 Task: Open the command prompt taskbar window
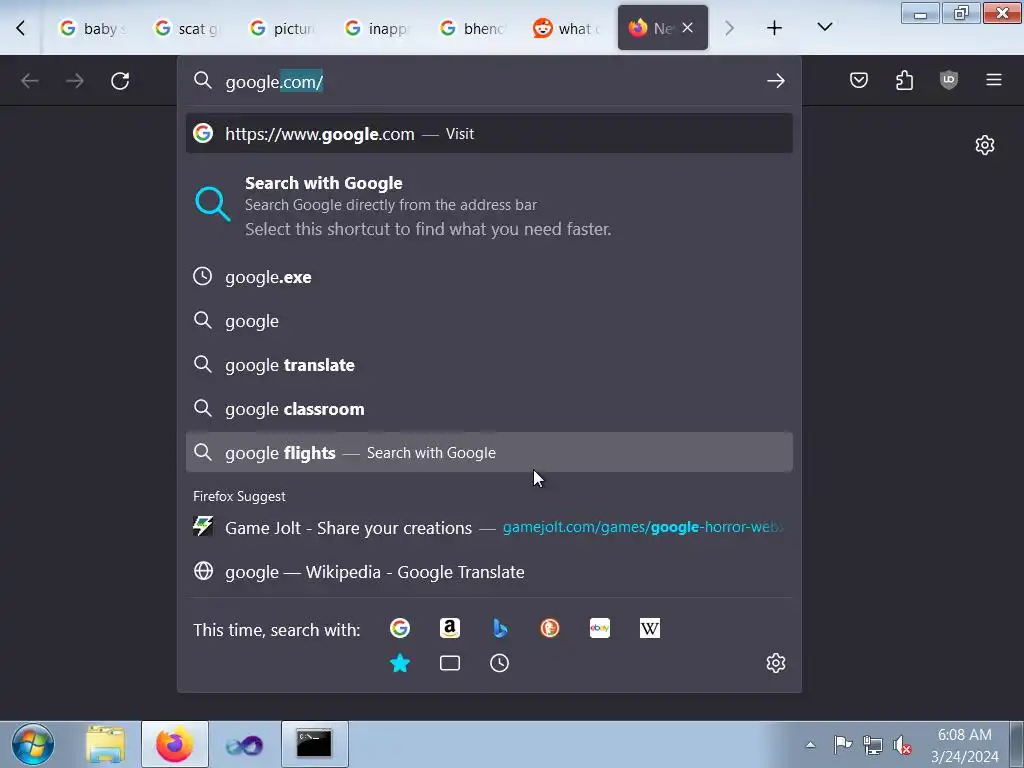pyautogui.click(x=315, y=744)
